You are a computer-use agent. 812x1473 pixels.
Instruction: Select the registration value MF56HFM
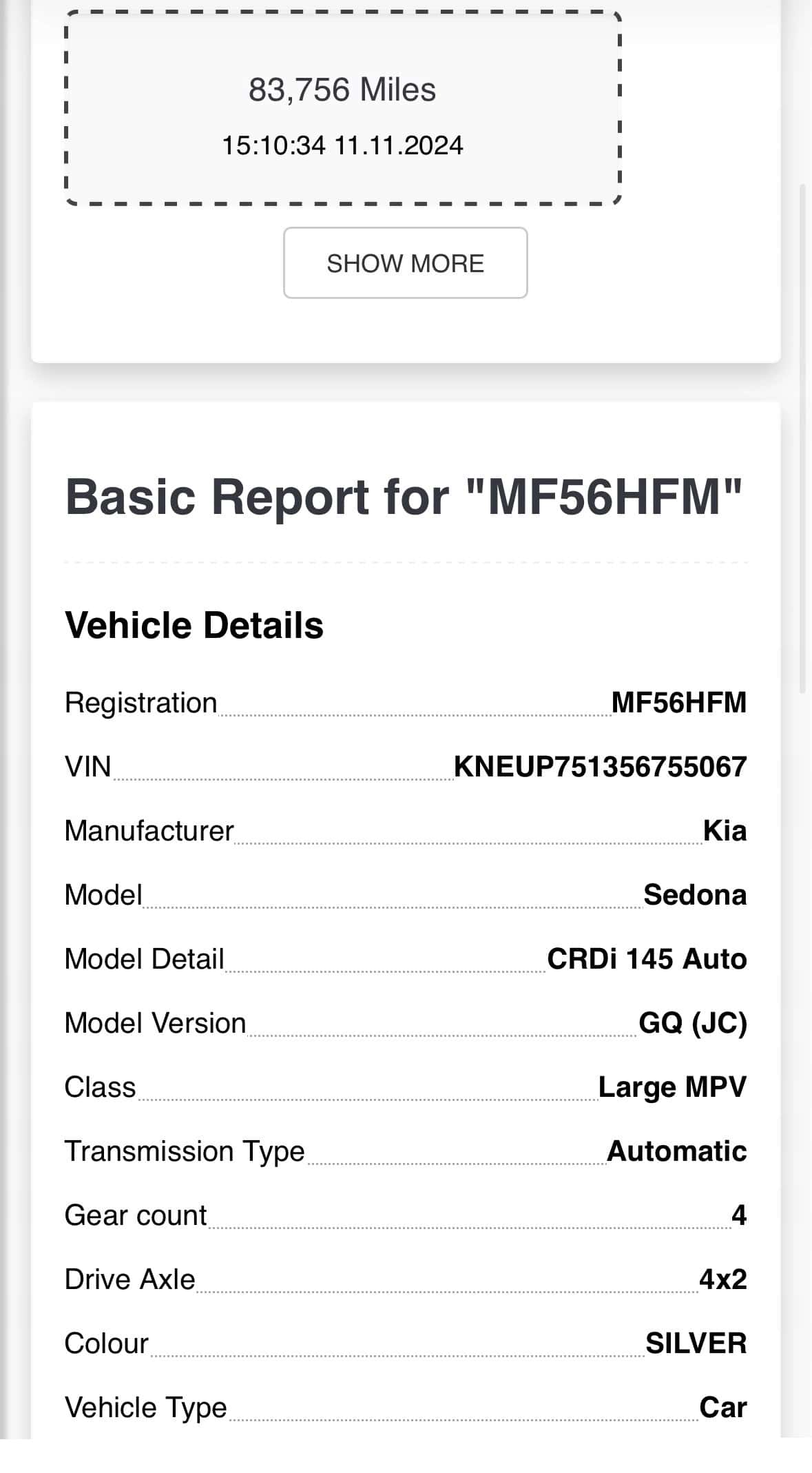[679, 703]
